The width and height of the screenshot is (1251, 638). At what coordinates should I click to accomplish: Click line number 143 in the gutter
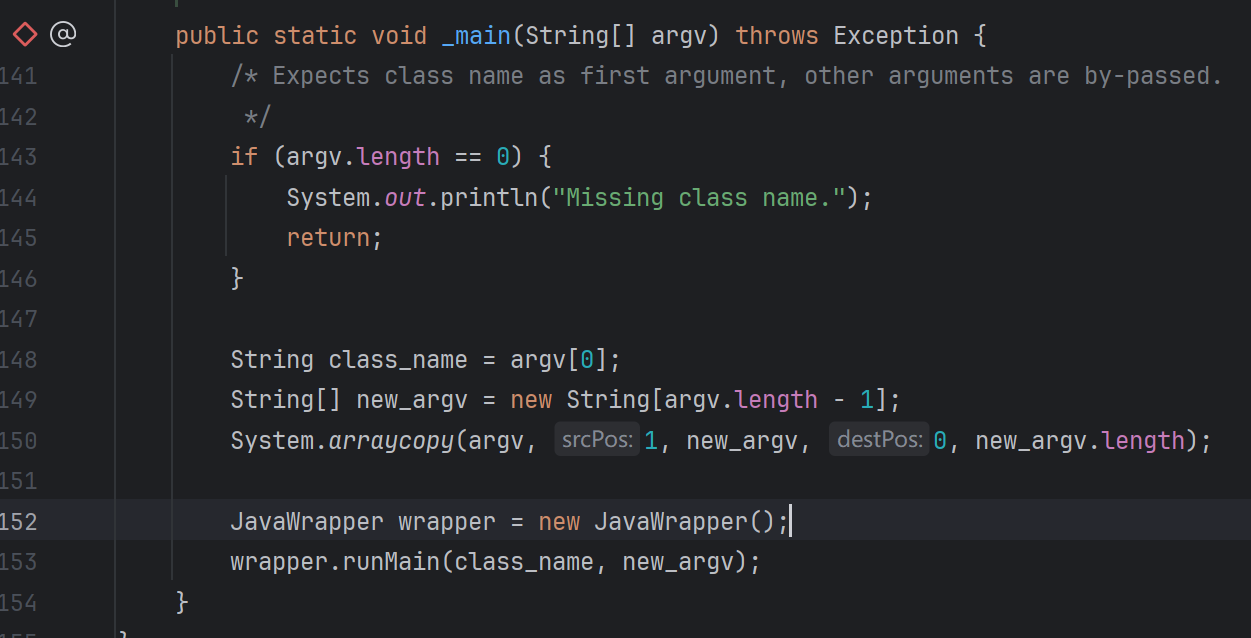click(19, 157)
